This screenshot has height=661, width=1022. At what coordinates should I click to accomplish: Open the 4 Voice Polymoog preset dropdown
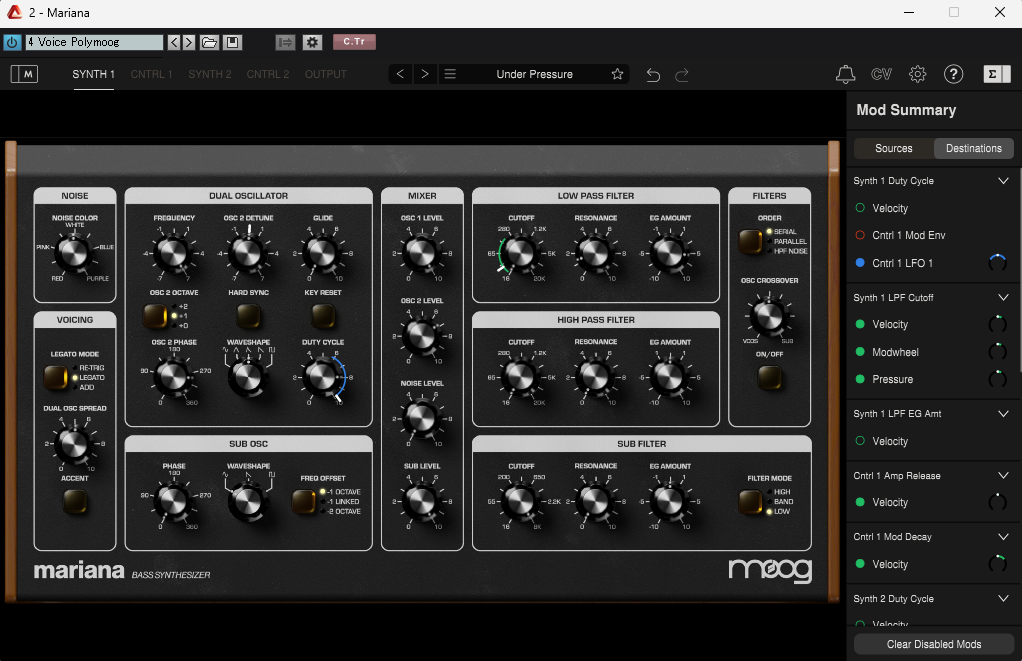(x=94, y=42)
